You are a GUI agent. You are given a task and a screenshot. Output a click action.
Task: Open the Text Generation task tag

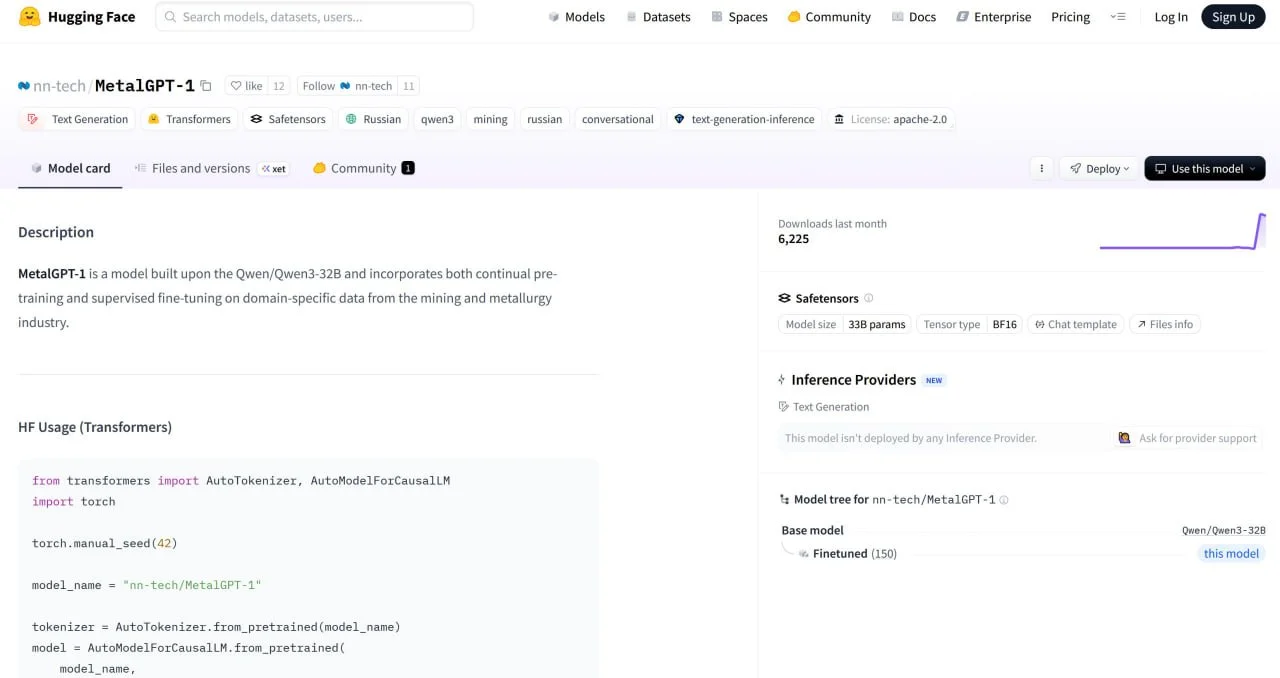pos(78,119)
